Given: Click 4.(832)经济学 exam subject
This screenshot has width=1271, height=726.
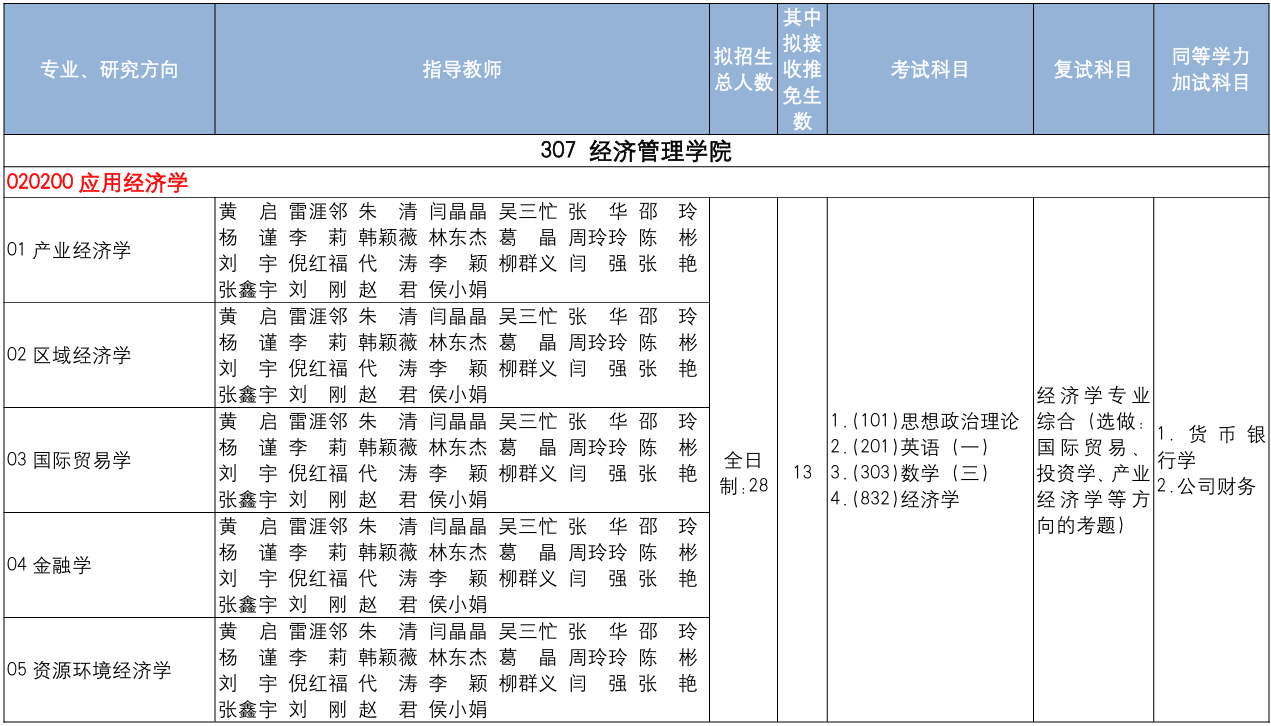Looking at the screenshot, I should pyautogui.click(x=895, y=499).
